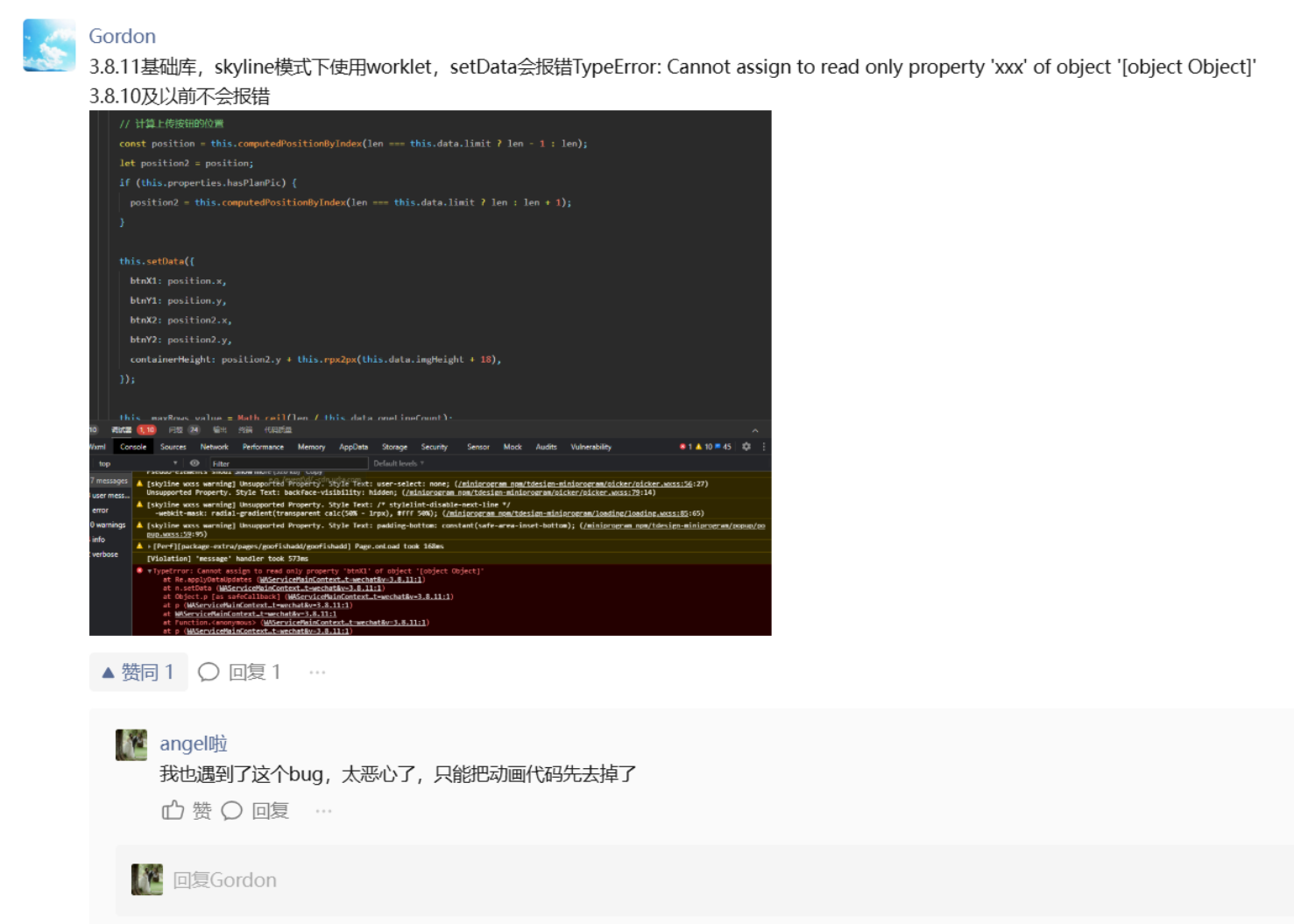This screenshot has height=924, width=1294.
Task: Click the red error count badge in devtools
Action: tap(686, 447)
